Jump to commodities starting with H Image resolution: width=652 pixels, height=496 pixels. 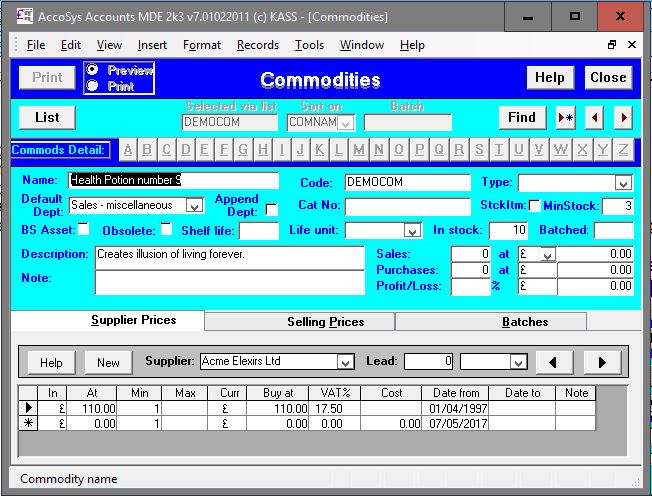[x=262, y=150]
